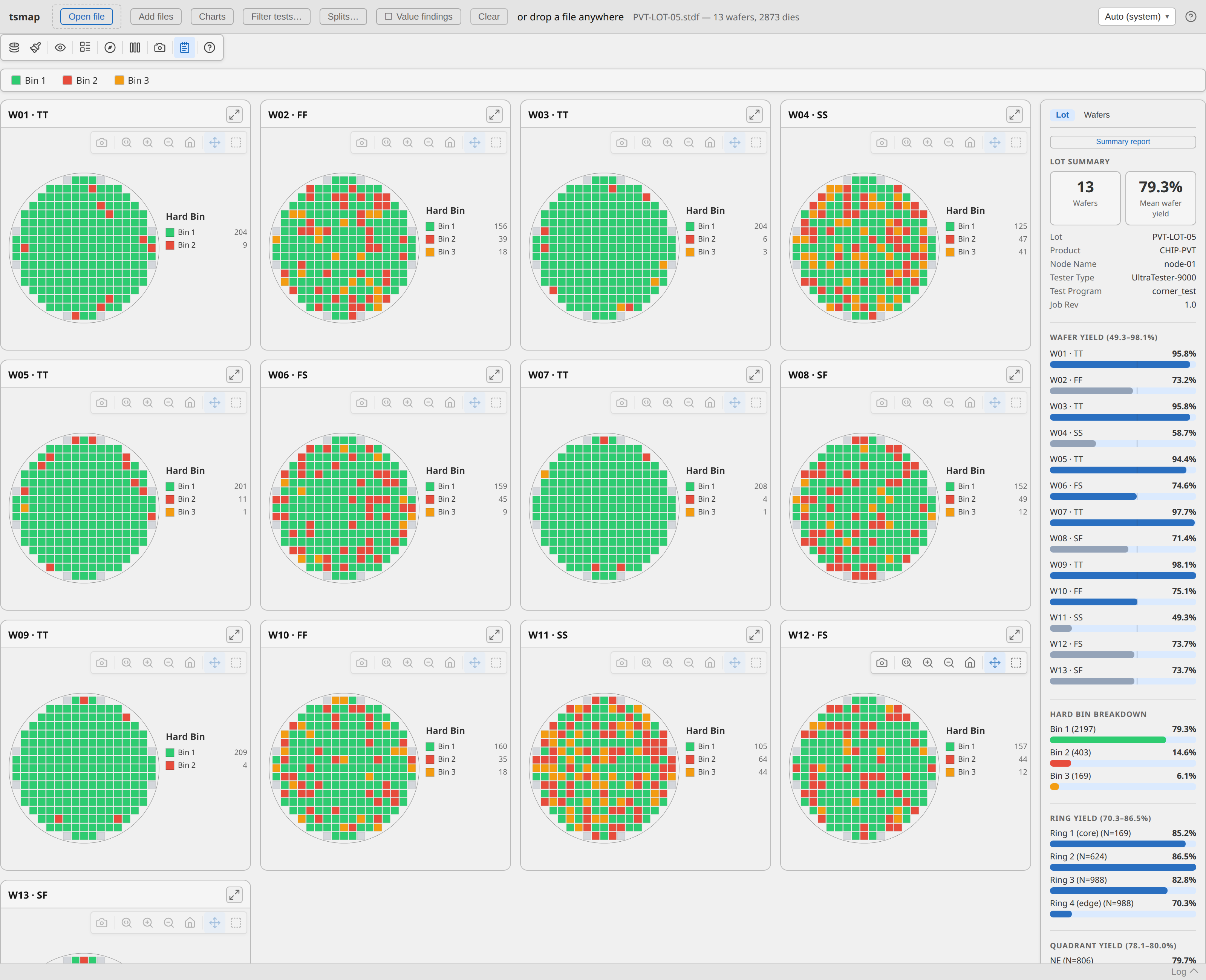
Task: Toggle Bin 1 in the W11 · SS Hard Bin legend
Action: [x=727, y=746]
